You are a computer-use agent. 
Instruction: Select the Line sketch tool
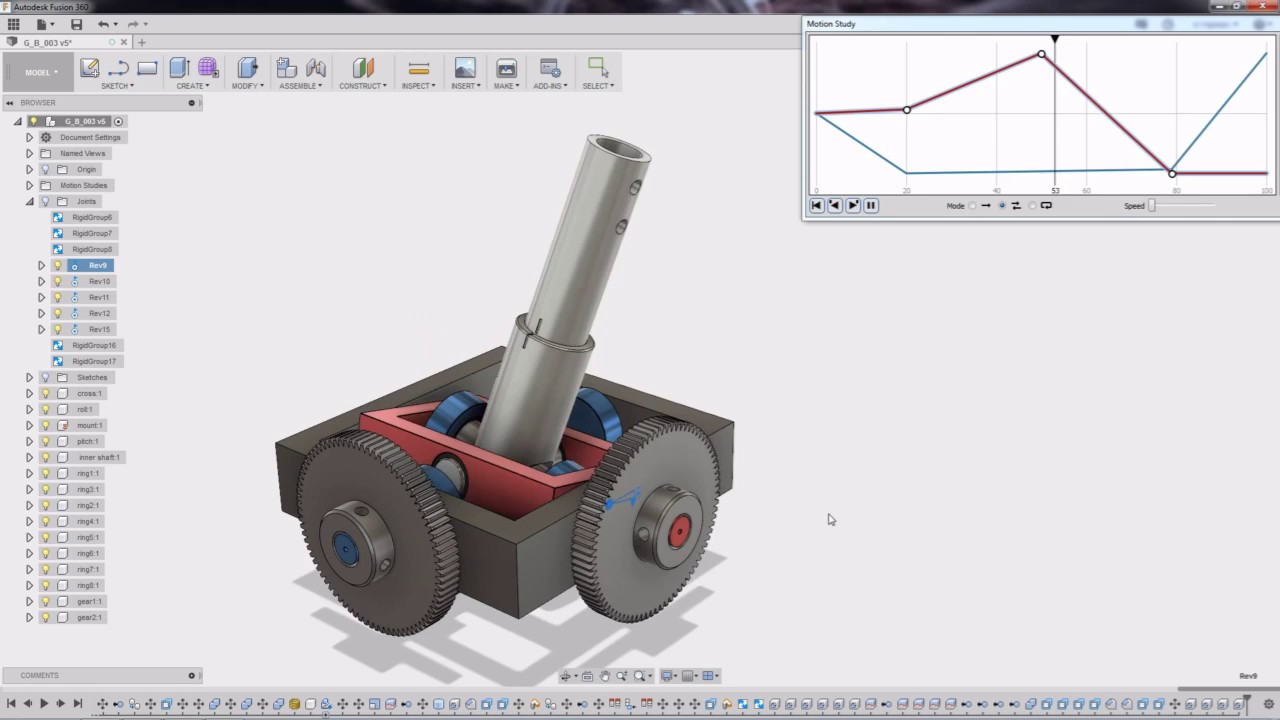118,68
